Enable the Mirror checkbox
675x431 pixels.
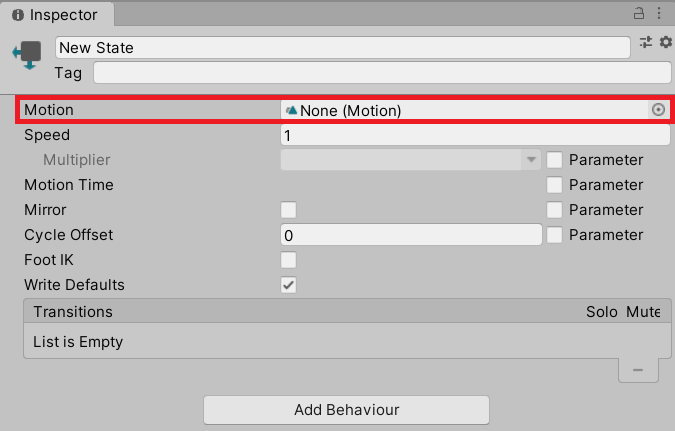pos(289,210)
